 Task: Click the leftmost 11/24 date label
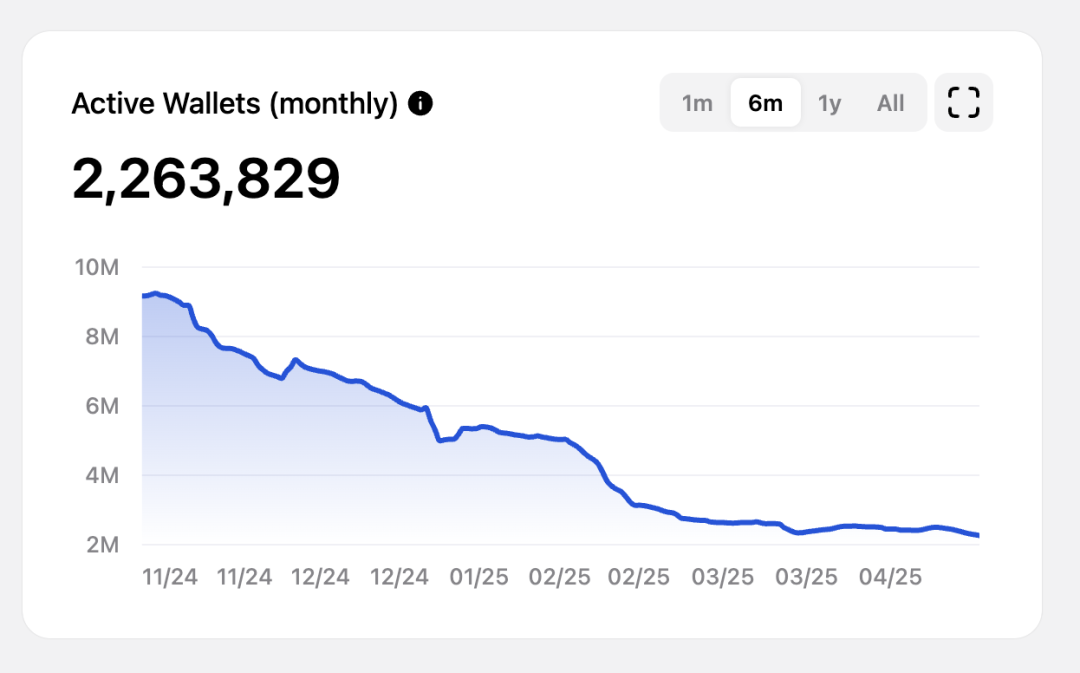(170, 577)
